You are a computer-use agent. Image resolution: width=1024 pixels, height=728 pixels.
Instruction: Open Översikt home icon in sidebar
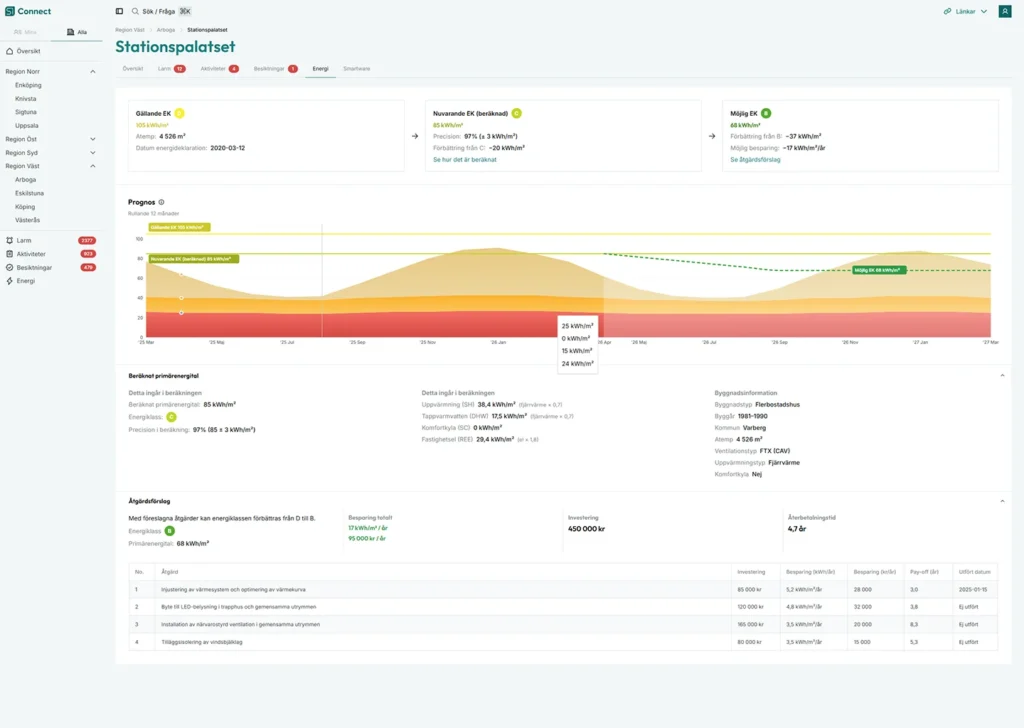(9, 51)
